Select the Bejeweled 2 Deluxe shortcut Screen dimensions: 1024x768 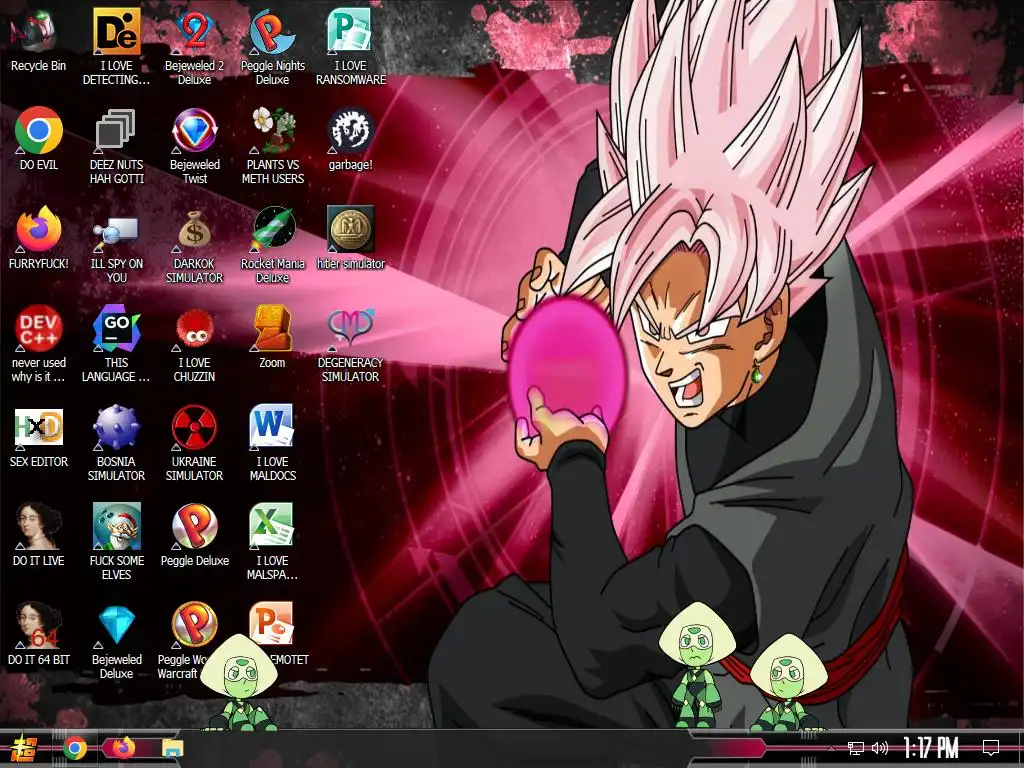coord(194,47)
